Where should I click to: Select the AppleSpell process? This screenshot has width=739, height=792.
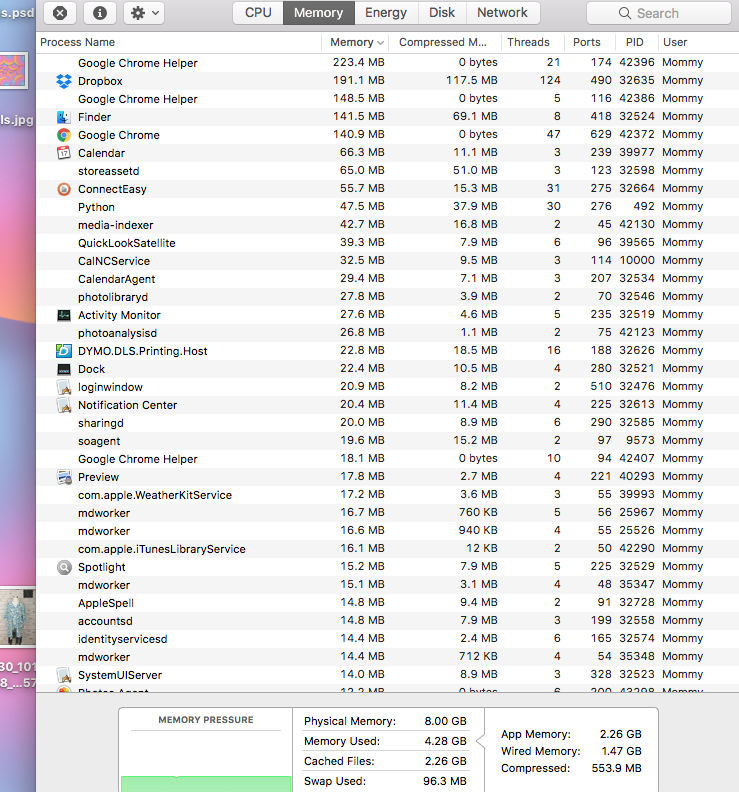(387, 603)
